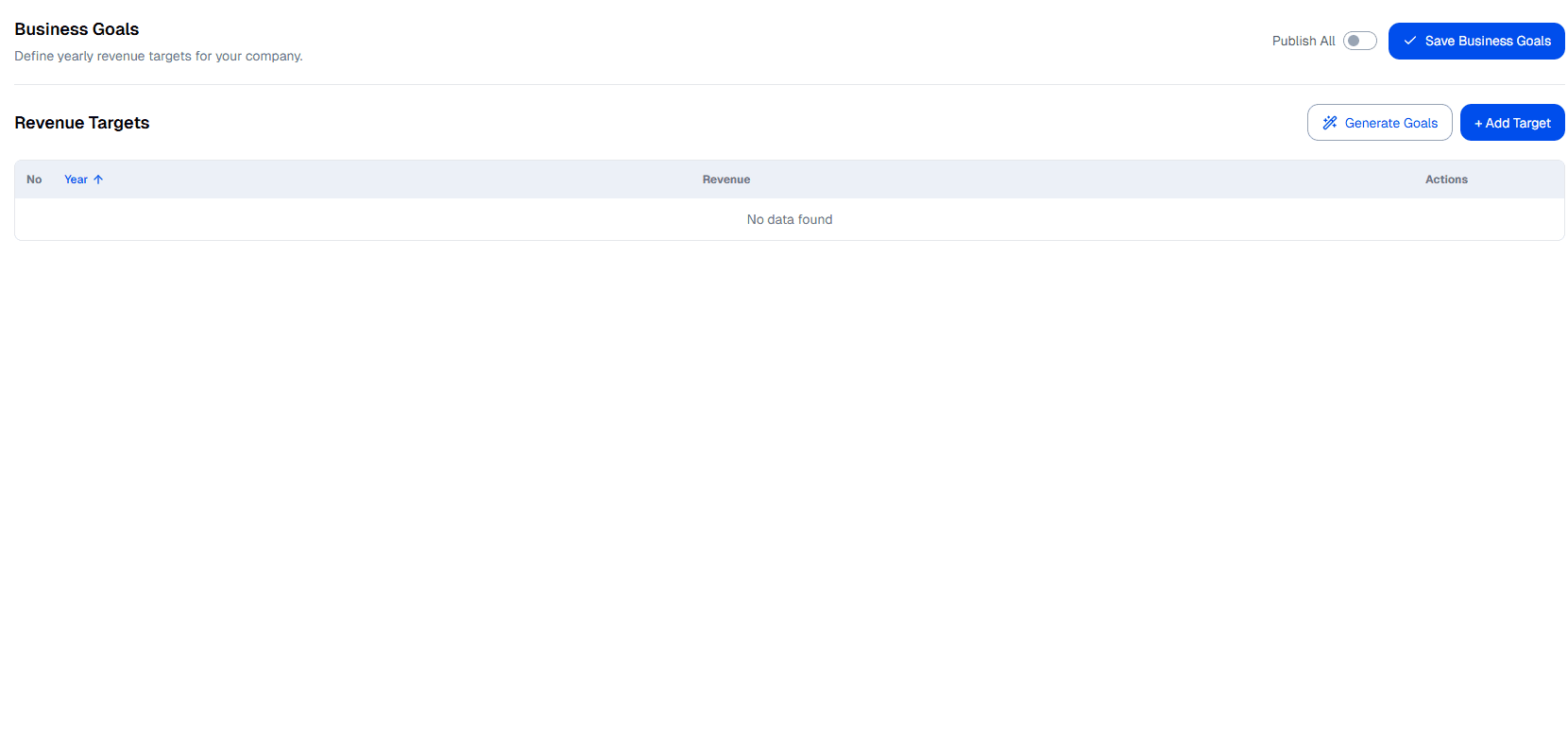The image size is (1568, 736).
Task: Click the Revenue column header
Action: point(725,180)
